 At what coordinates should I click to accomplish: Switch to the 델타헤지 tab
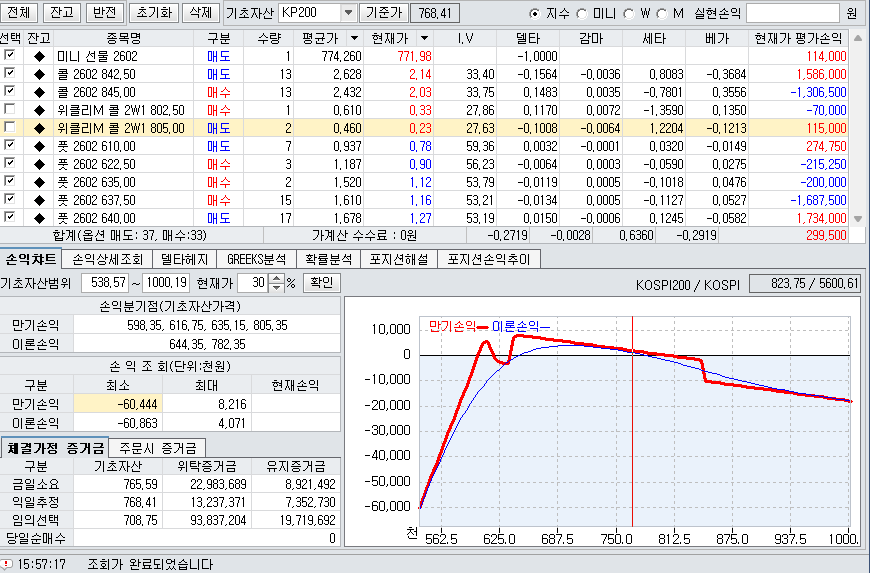click(x=184, y=259)
